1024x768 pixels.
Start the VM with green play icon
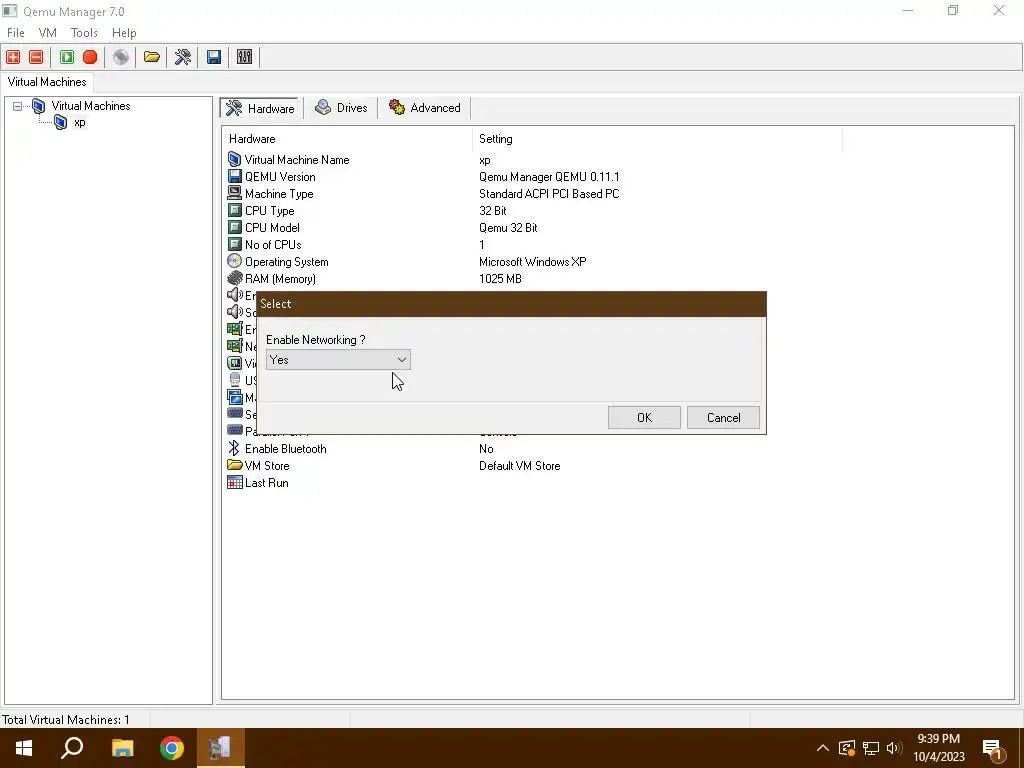[x=67, y=57]
